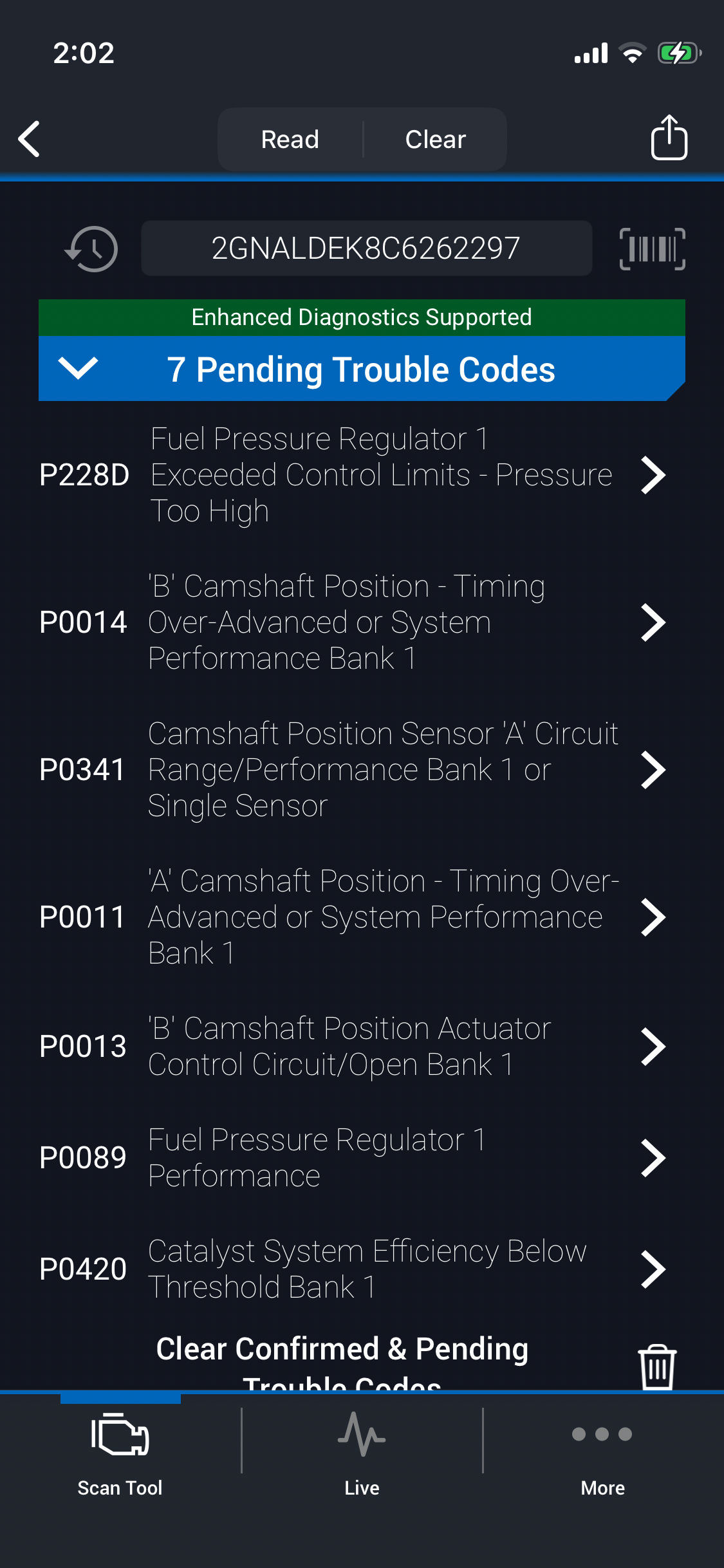Open the Scan Tool engine icon
The width and height of the screenshot is (724, 1568).
tap(120, 1435)
